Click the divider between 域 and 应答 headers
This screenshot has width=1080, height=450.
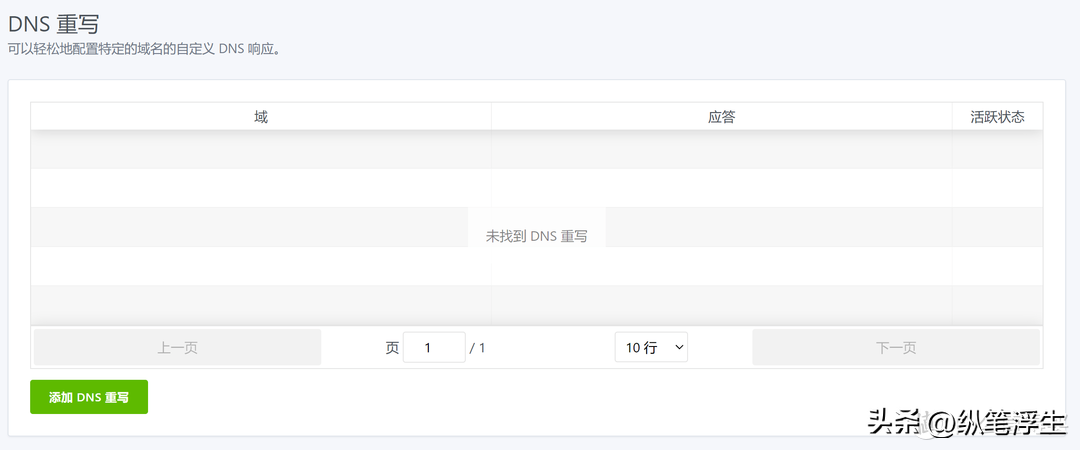pos(491,117)
